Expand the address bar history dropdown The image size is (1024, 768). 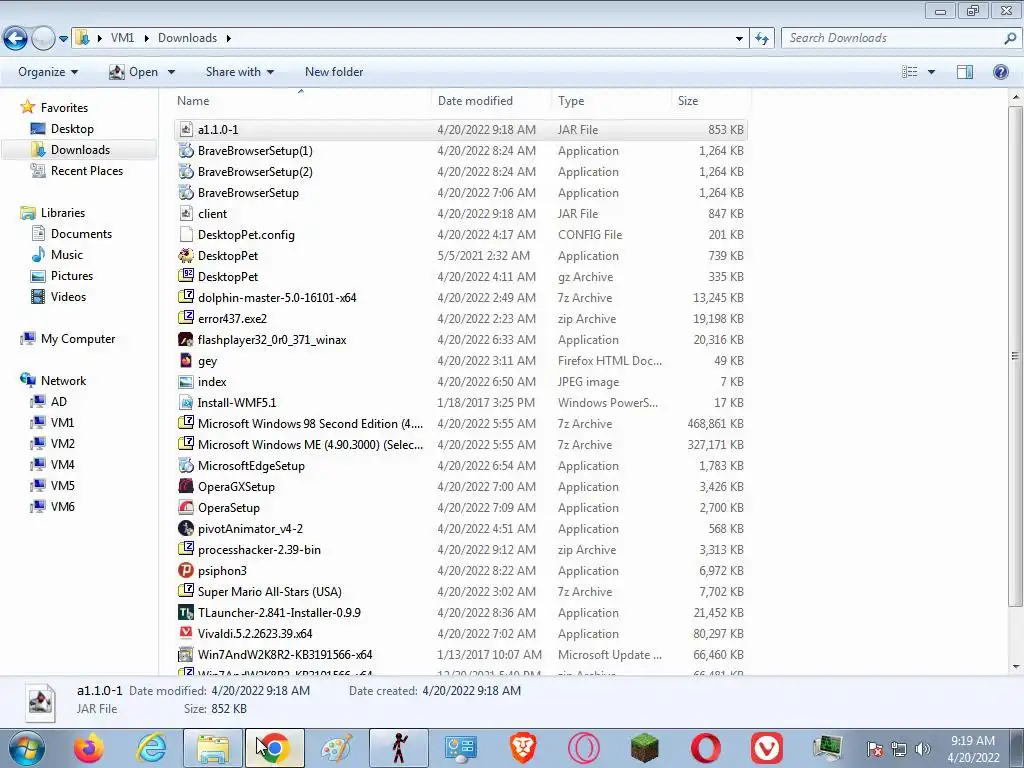[739, 39]
